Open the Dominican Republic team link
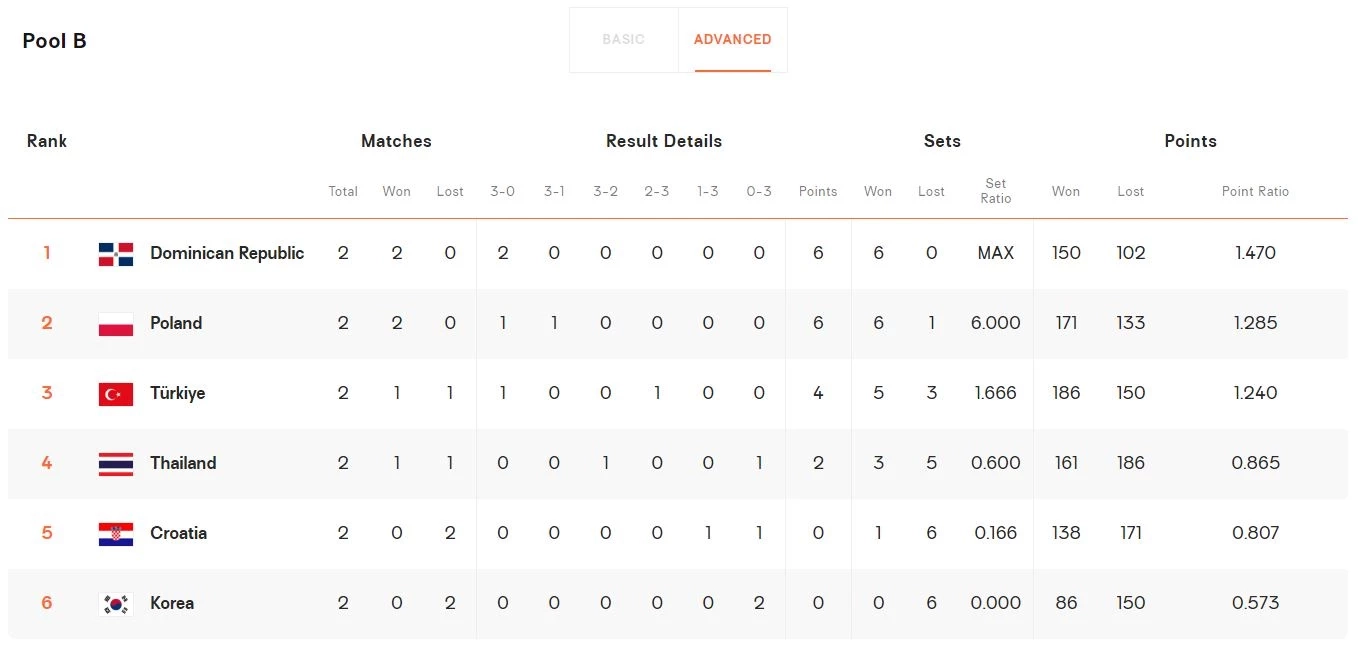Image resolution: width=1358 pixels, height=658 pixels. (x=227, y=253)
